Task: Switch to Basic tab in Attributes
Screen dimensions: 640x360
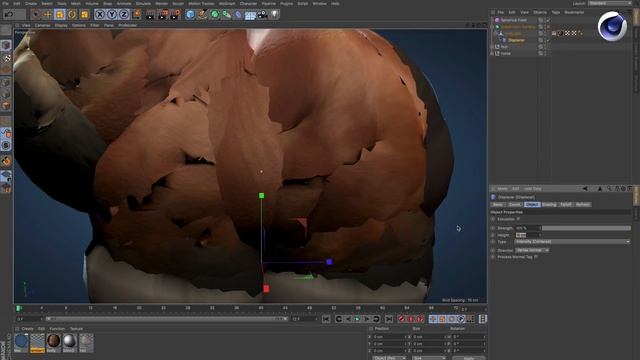Action: 498,204
